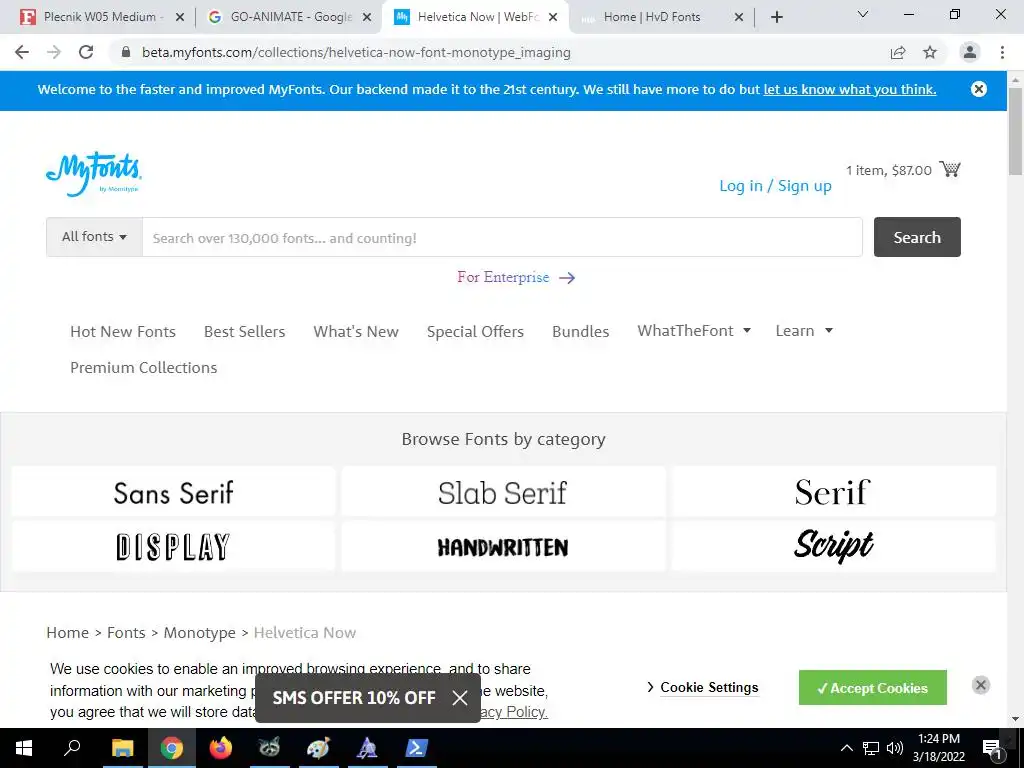Screen dimensions: 1024x768
Task: Open the Chrome three-dot menu
Action: (1002, 52)
